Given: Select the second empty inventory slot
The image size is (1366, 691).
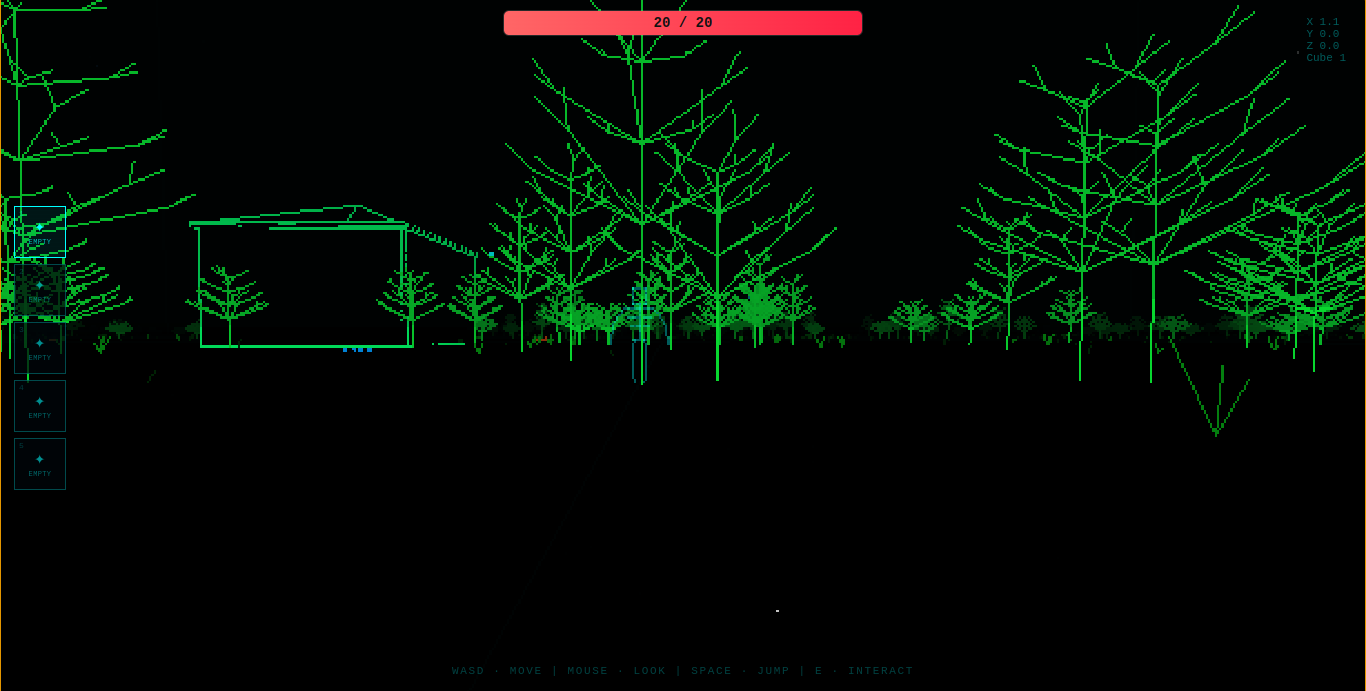Looking at the screenshot, I should coord(40,290).
